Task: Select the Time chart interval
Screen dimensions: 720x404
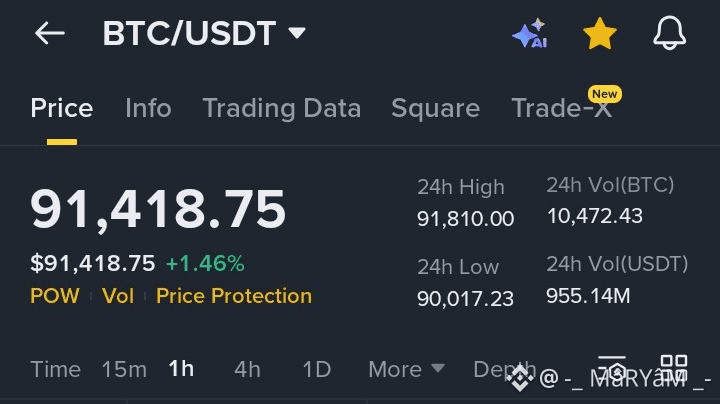Action: [x=56, y=369]
